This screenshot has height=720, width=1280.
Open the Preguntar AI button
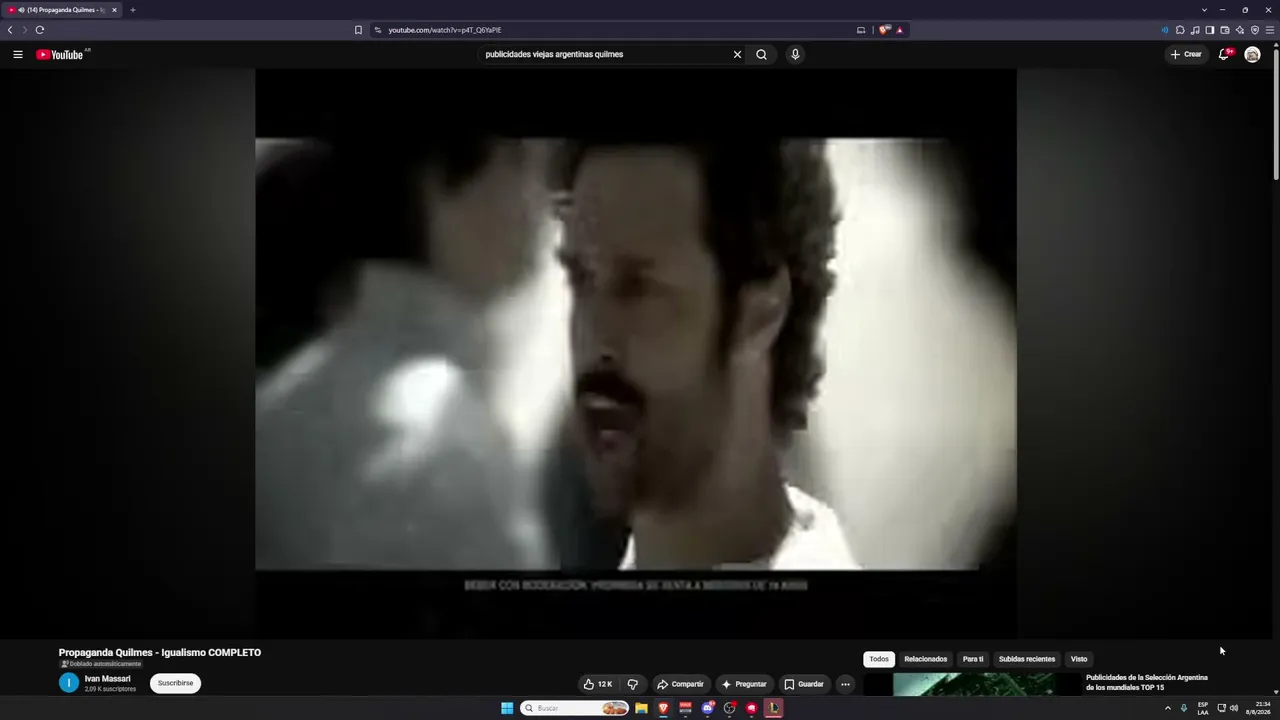[744, 684]
